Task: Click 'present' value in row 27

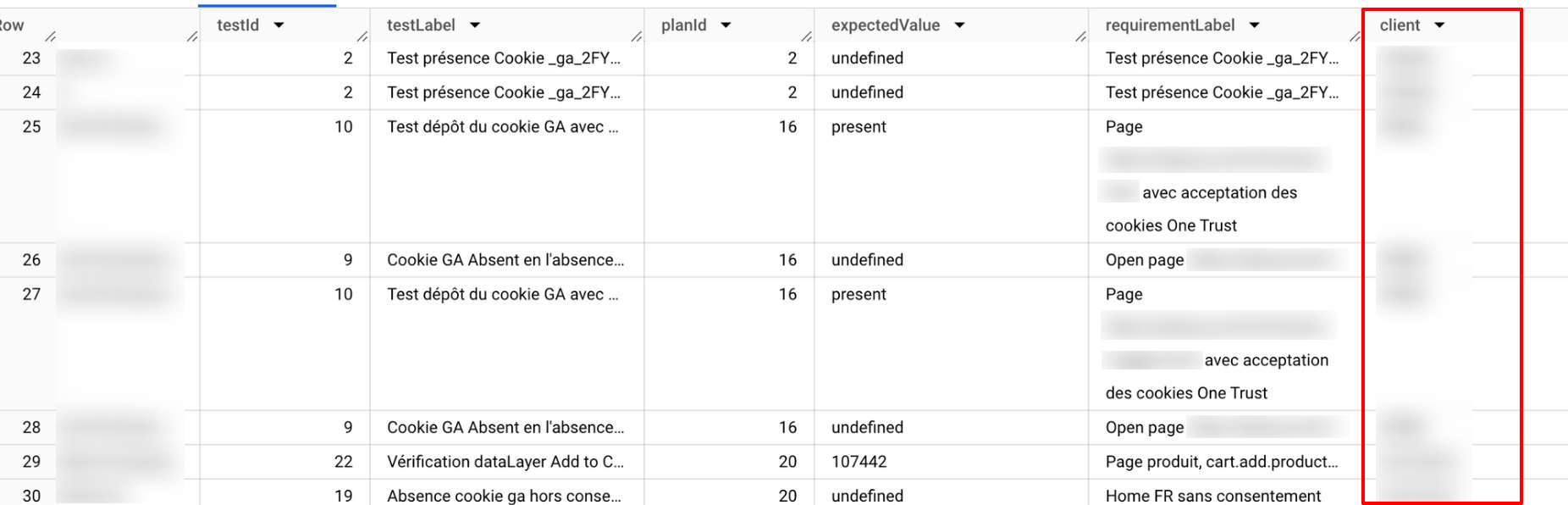Action: click(859, 294)
